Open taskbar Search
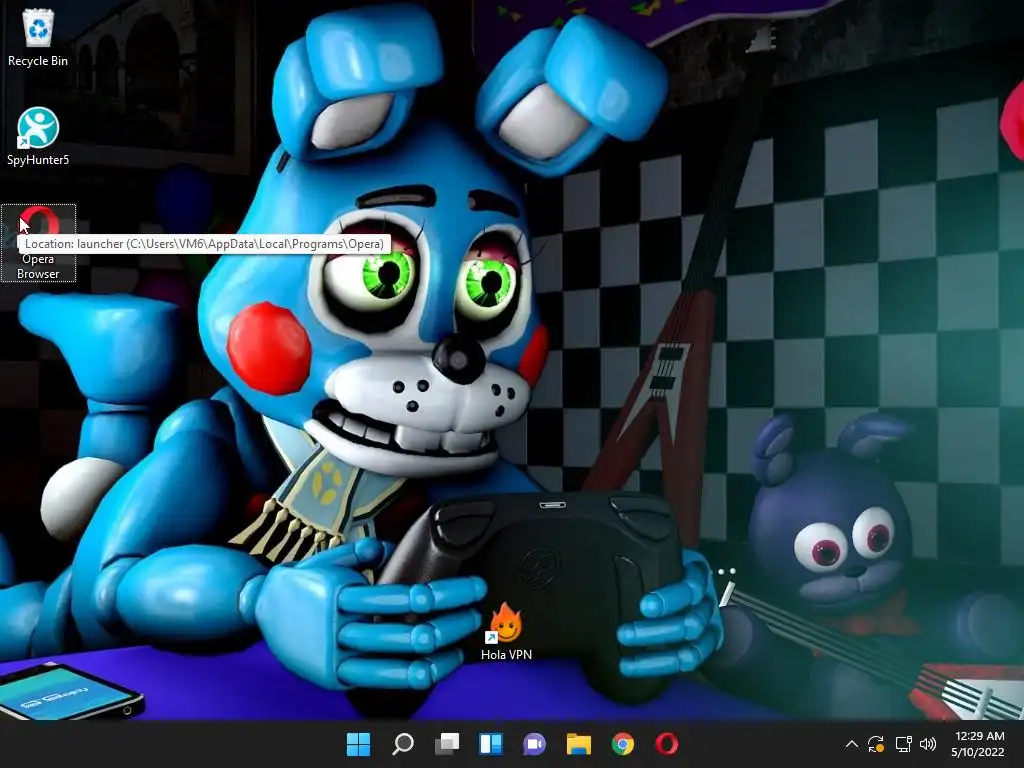The height and width of the screenshot is (768, 1024). 402,744
